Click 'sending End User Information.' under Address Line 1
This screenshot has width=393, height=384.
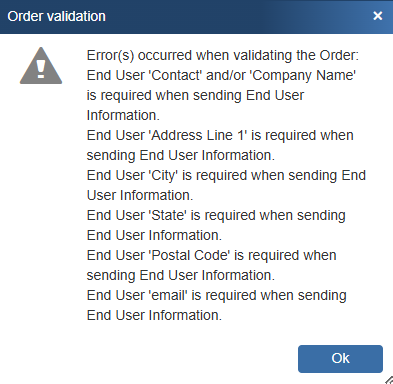[181, 155]
